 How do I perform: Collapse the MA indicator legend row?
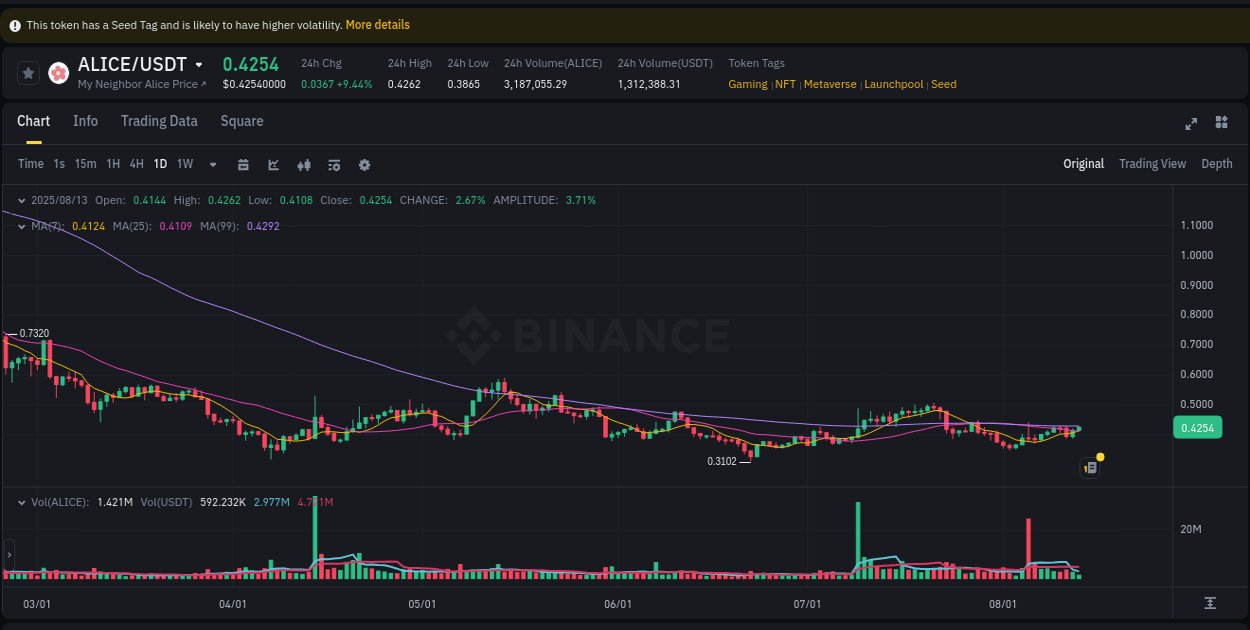[x=20, y=227]
